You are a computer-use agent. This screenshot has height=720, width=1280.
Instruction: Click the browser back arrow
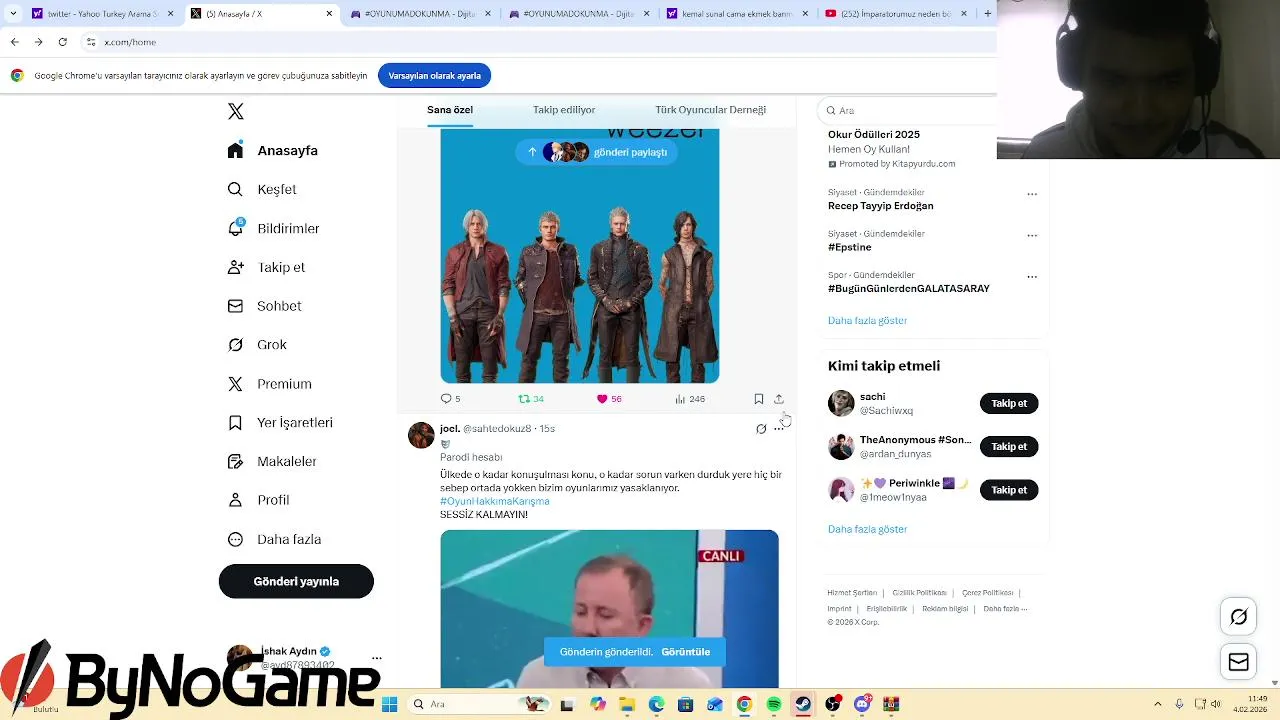(x=14, y=42)
